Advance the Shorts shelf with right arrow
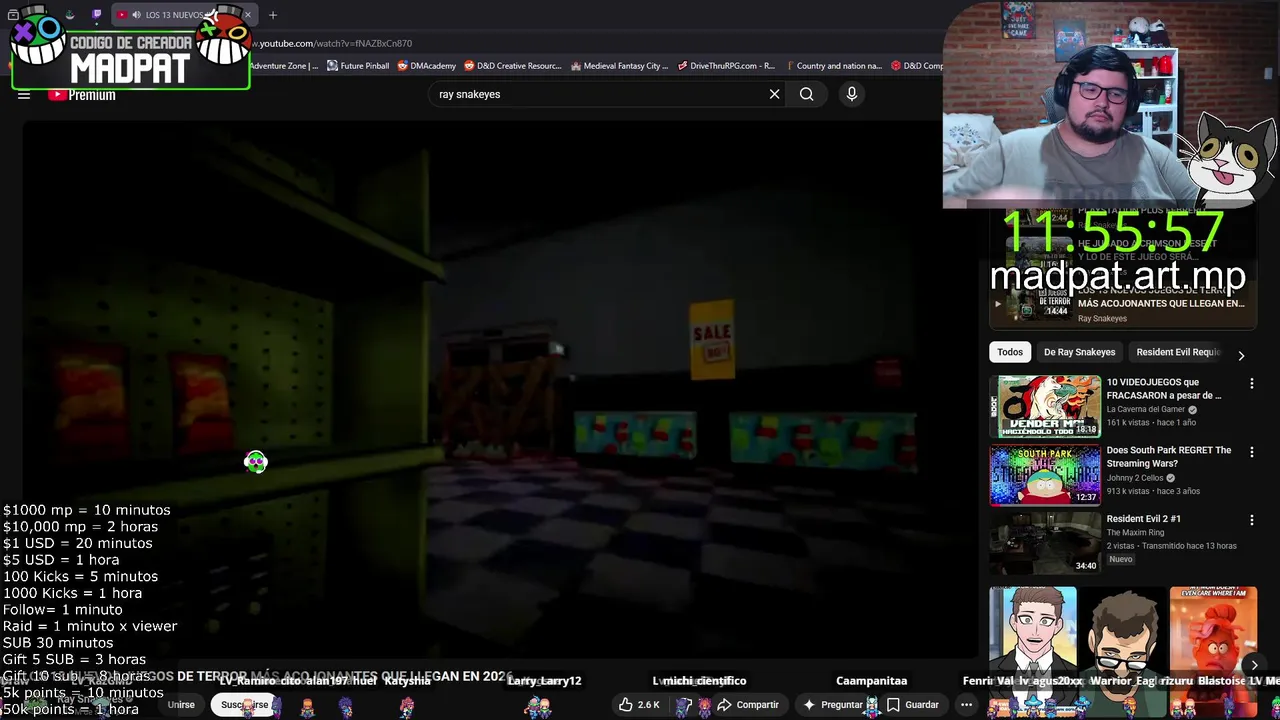Viewport: 1280px width, 720px height. coord(1254,665)
